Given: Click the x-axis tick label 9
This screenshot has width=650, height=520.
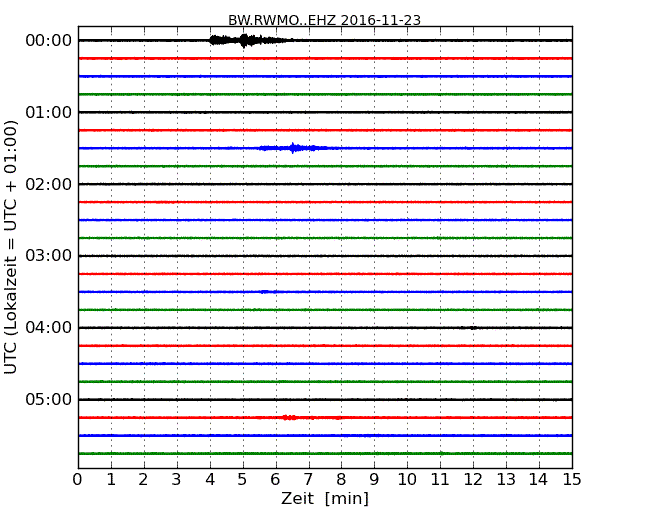Looking at the screenshot, I should pos(374,480).
